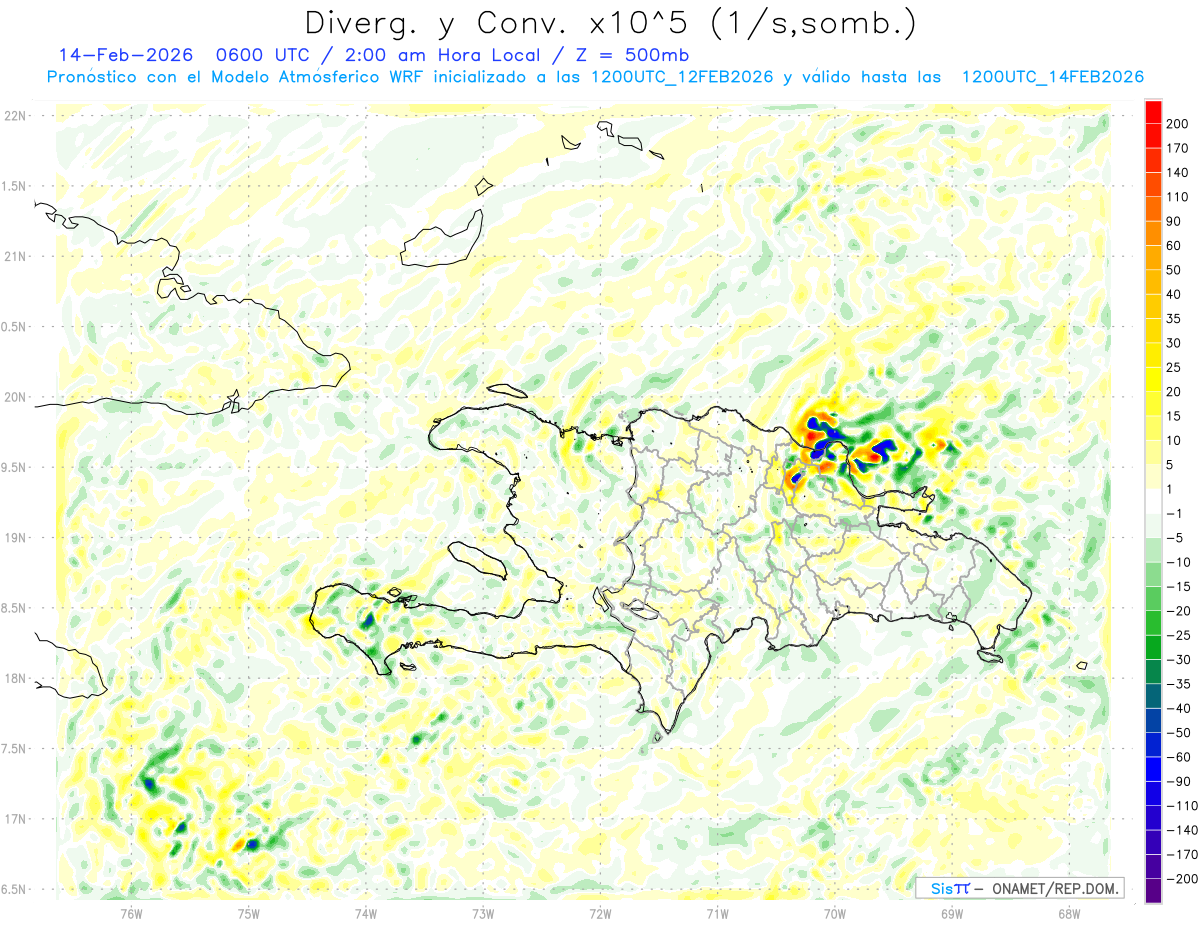
Task: Click the 22N latitude label
Action: [15, 116]
